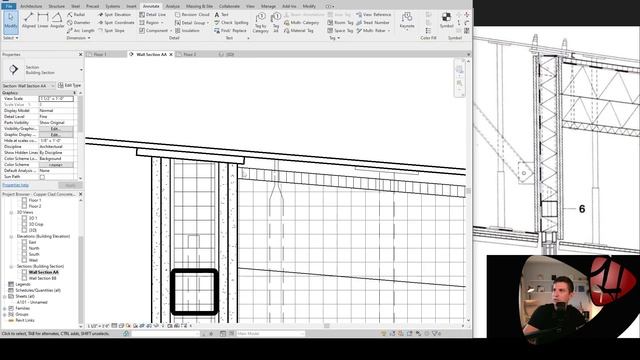Select the Modify tool

point(11,21)
